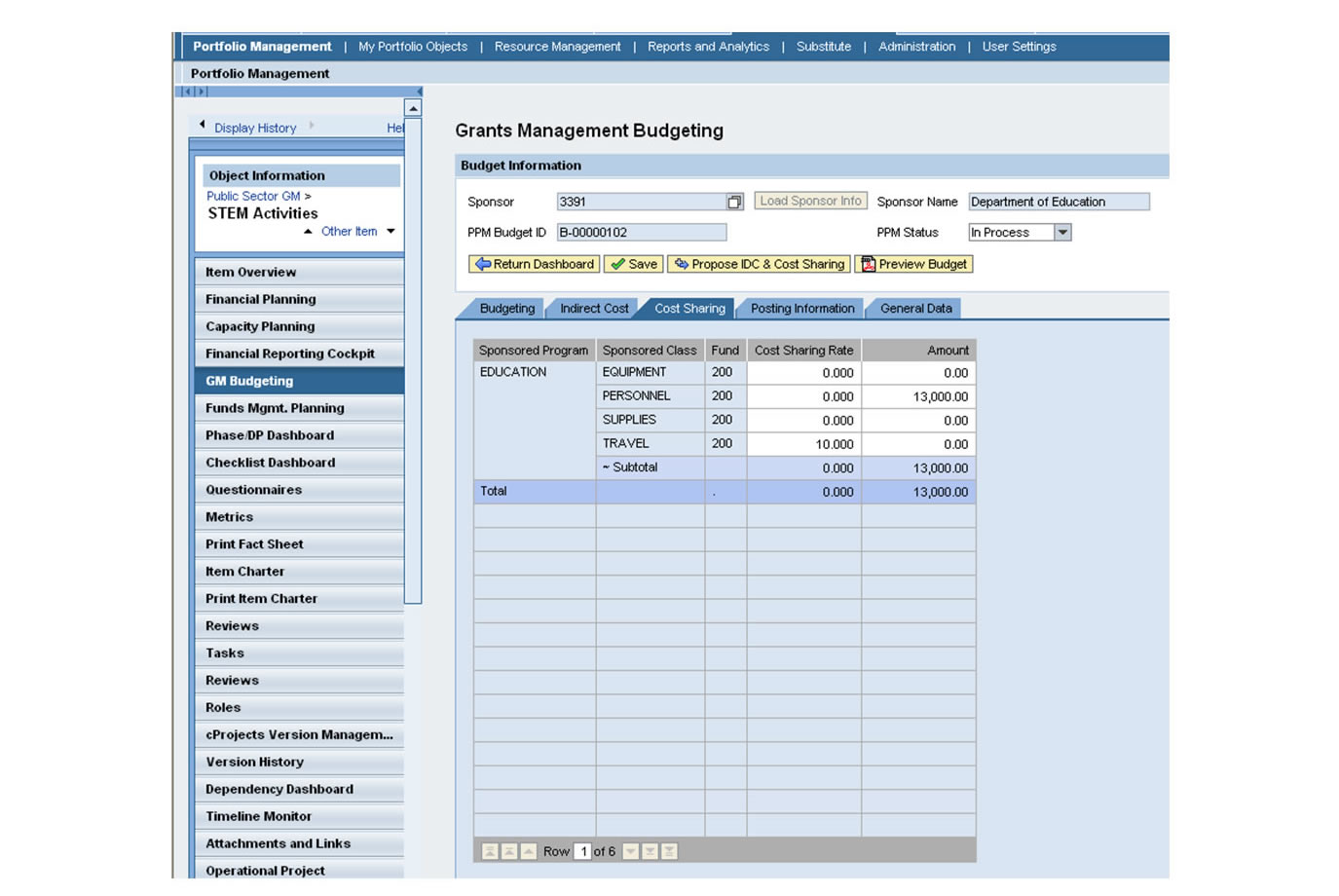Expand the down arrow next to Other Item

pyautogui.click(x=391, y=232)
